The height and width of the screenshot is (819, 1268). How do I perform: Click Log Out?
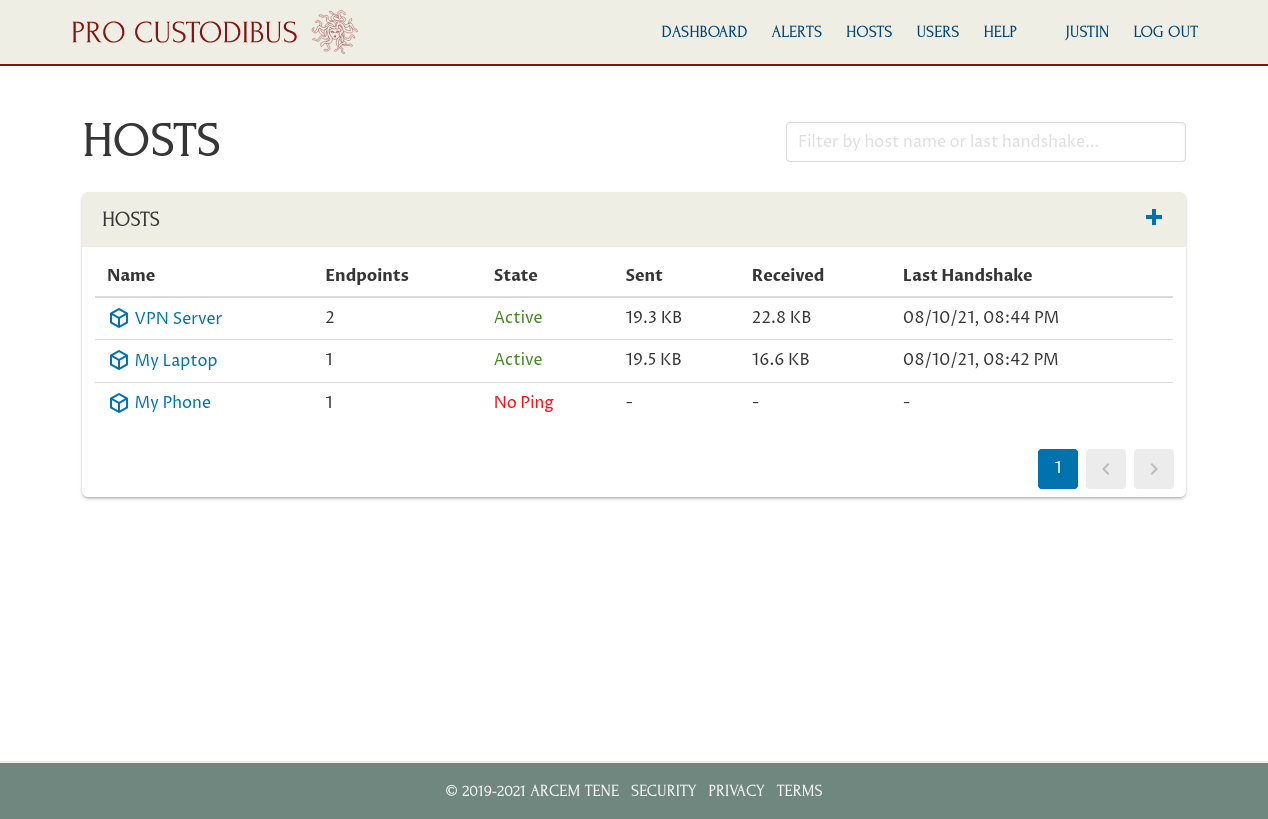tap(1165, 32)
